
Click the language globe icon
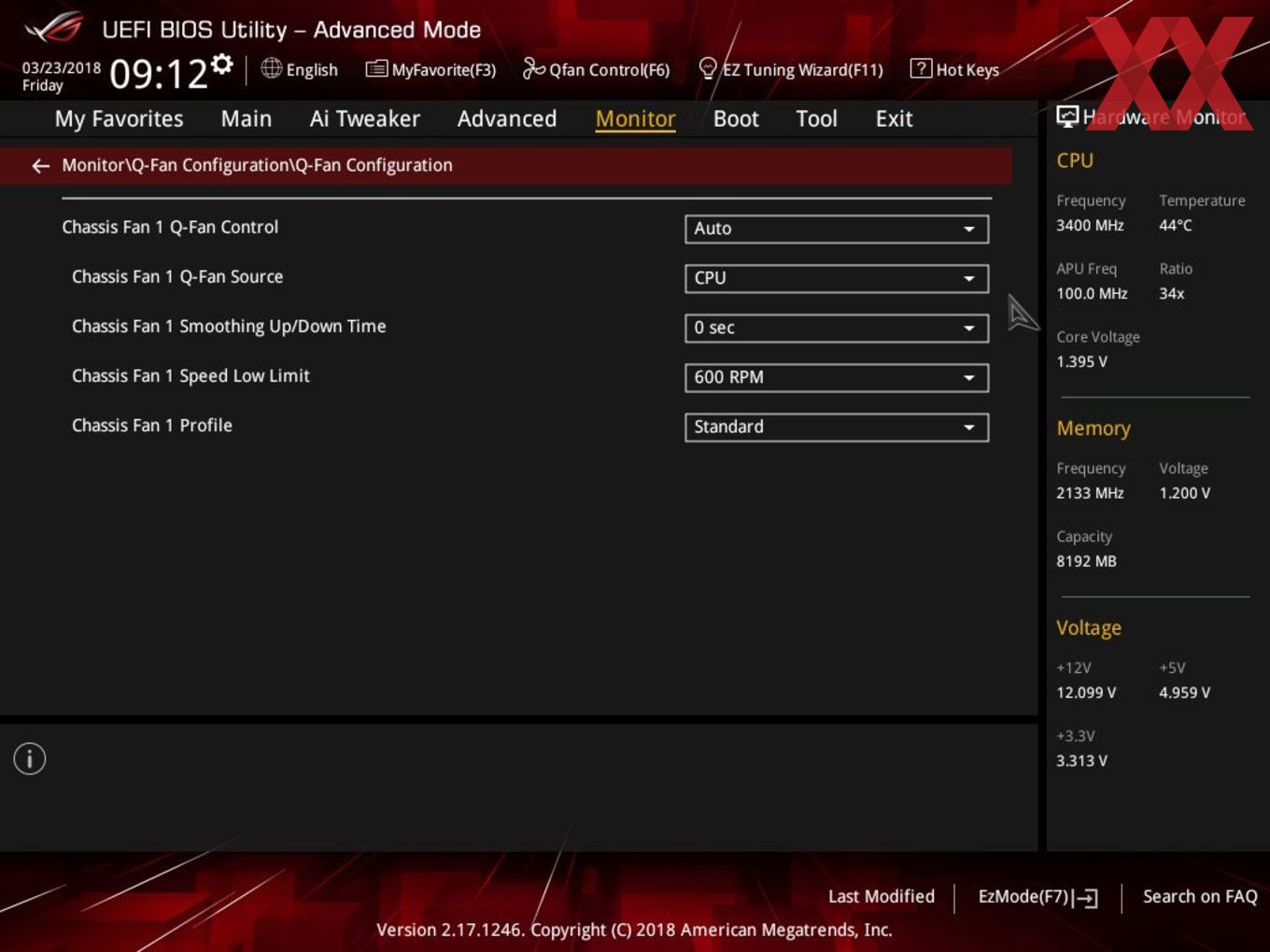271,68
